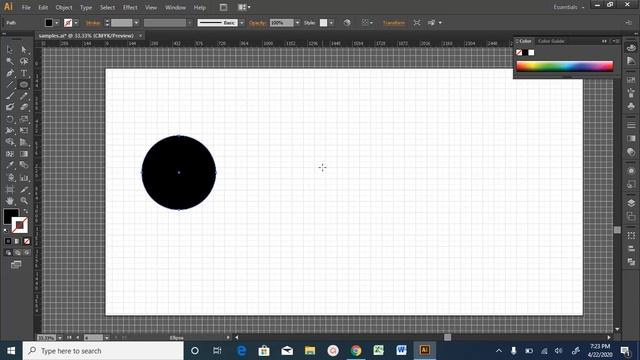The width and height of the screenshot is (640, 360).
Task: Select the Scale tool
Action: tap(24, 119)
